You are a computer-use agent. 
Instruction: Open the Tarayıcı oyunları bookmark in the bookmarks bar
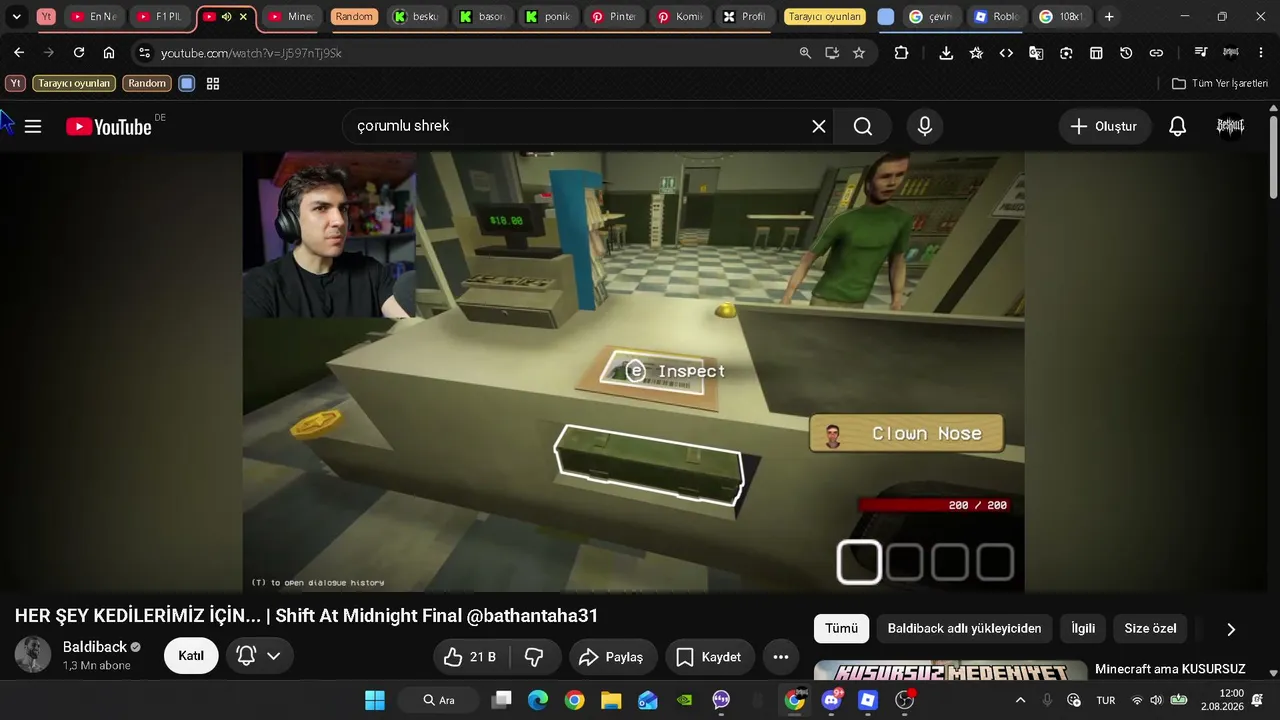click(75, 84)
